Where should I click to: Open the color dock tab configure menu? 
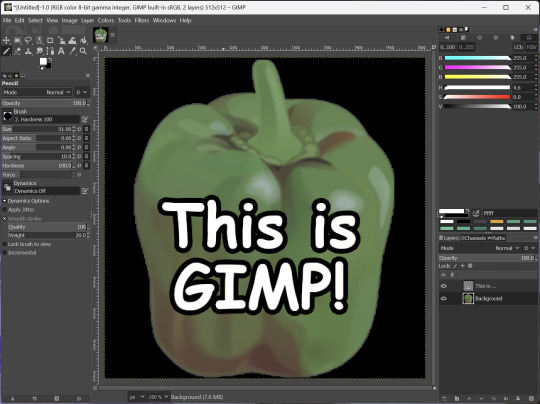click(x=536, y=30)
